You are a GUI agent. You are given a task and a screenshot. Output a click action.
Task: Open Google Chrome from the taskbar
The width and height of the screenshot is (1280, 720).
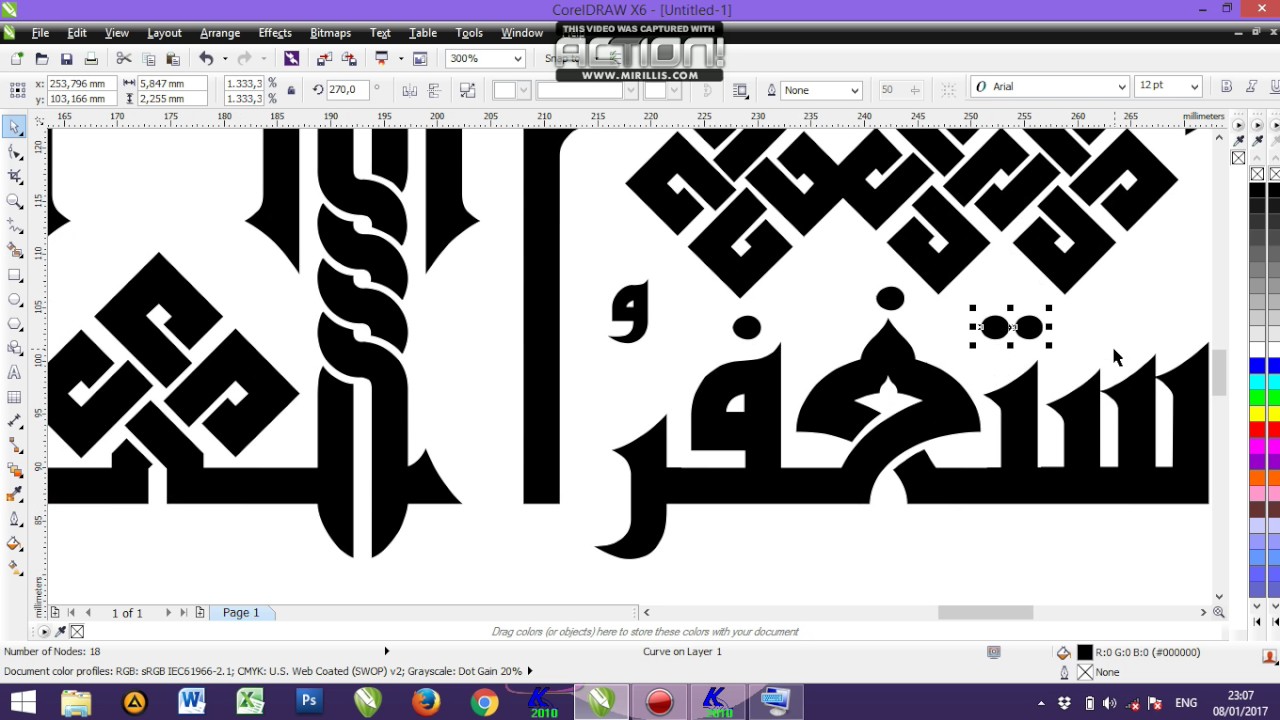(484, 702)
